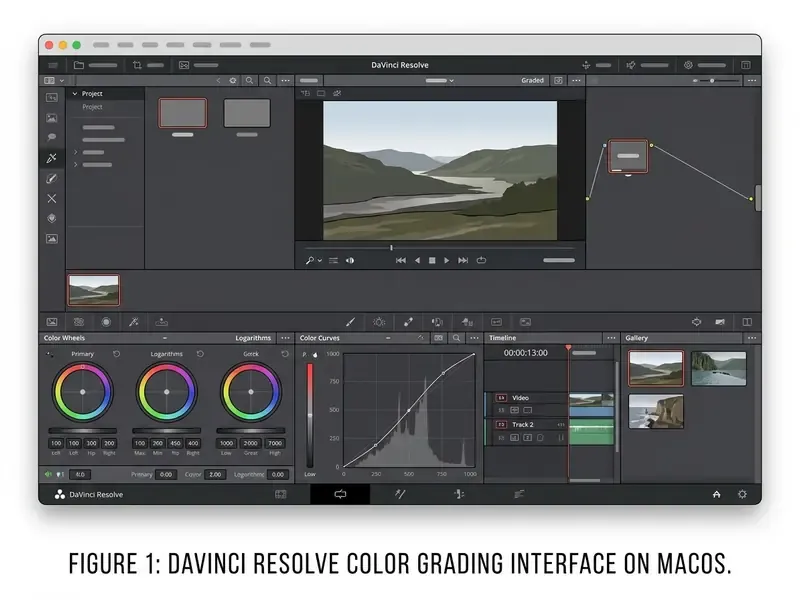Expand the first collapsed bin in the tree
Image resolution: width=800 pixels, height=600 pixels.
point(76,152)
